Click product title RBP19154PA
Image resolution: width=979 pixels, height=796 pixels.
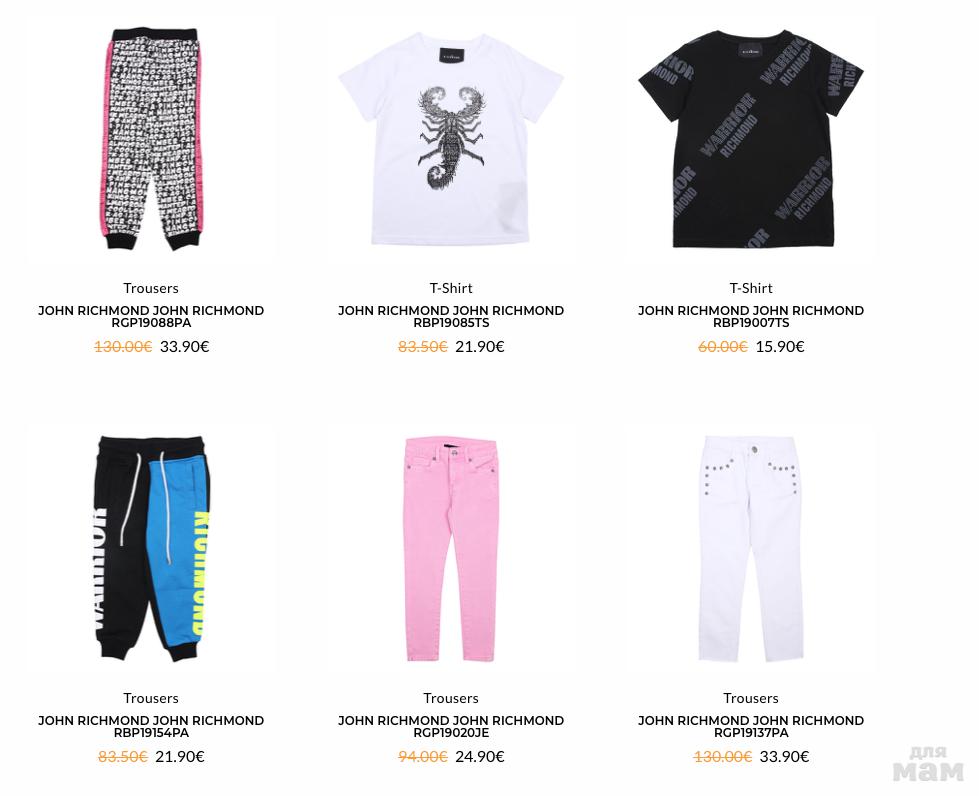pyautogui.click(x=150, y=727)
